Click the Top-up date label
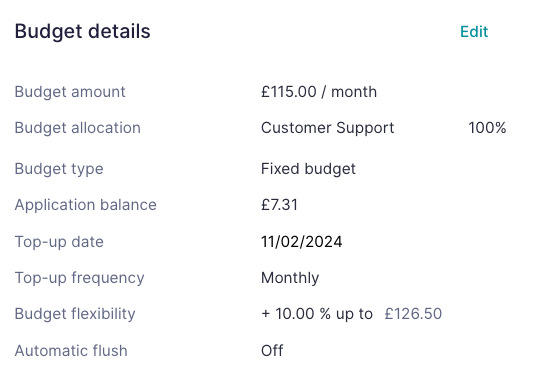The image size is (535, 382). tap(59, 242)
